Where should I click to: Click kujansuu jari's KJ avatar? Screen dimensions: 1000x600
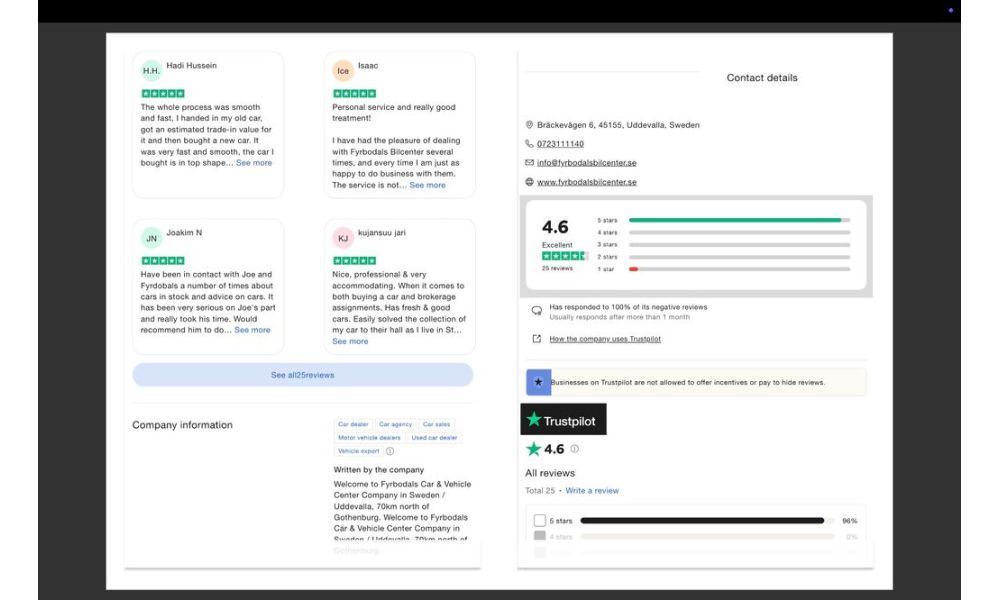[343, 238]
